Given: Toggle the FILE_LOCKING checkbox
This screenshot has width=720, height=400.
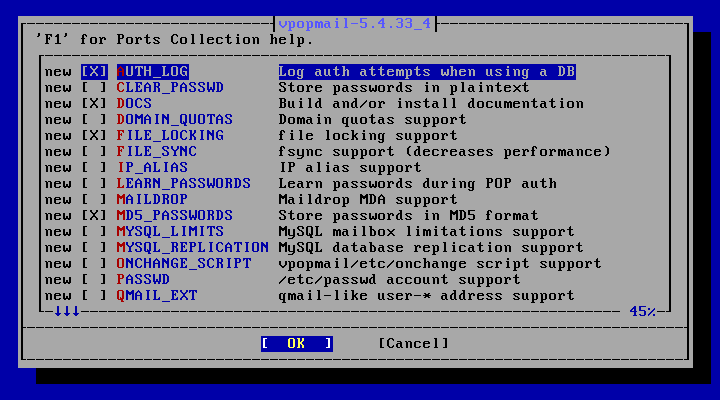Looking at the screenshot, I should click(94, 135).
